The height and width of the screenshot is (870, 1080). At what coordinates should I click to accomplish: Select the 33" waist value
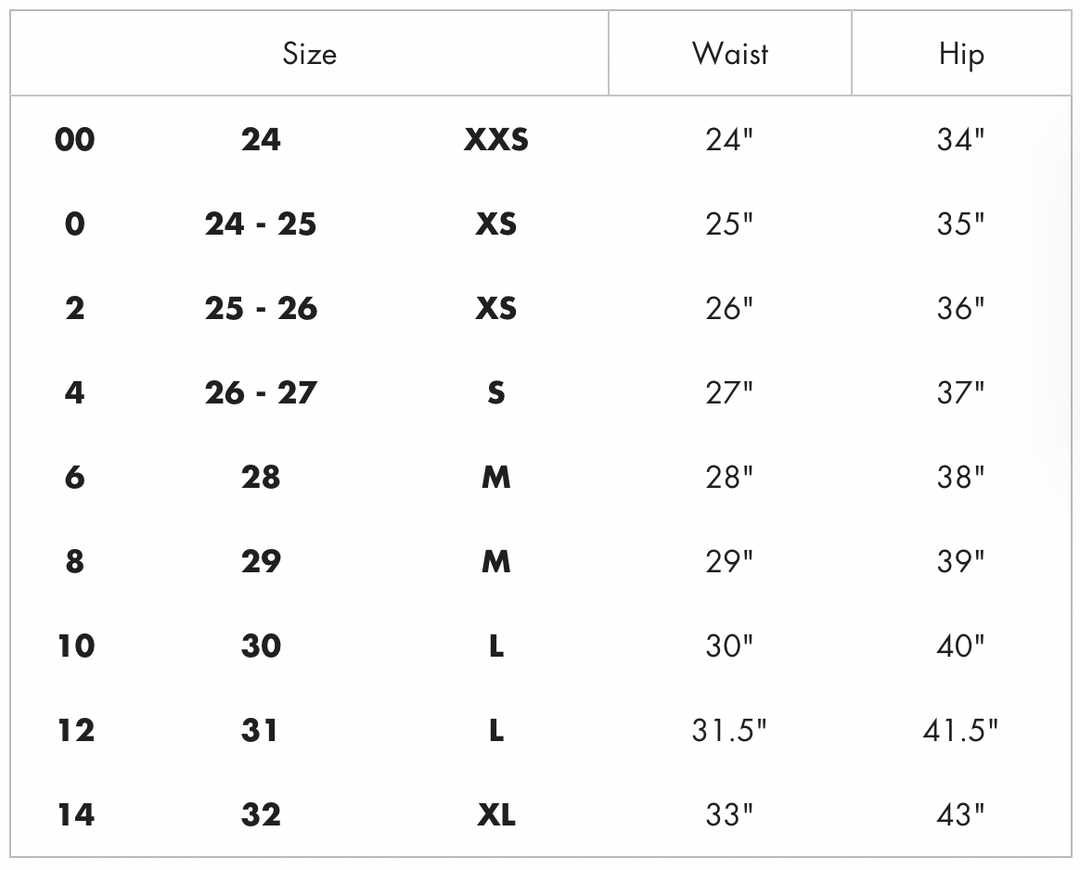coord(729,816)
